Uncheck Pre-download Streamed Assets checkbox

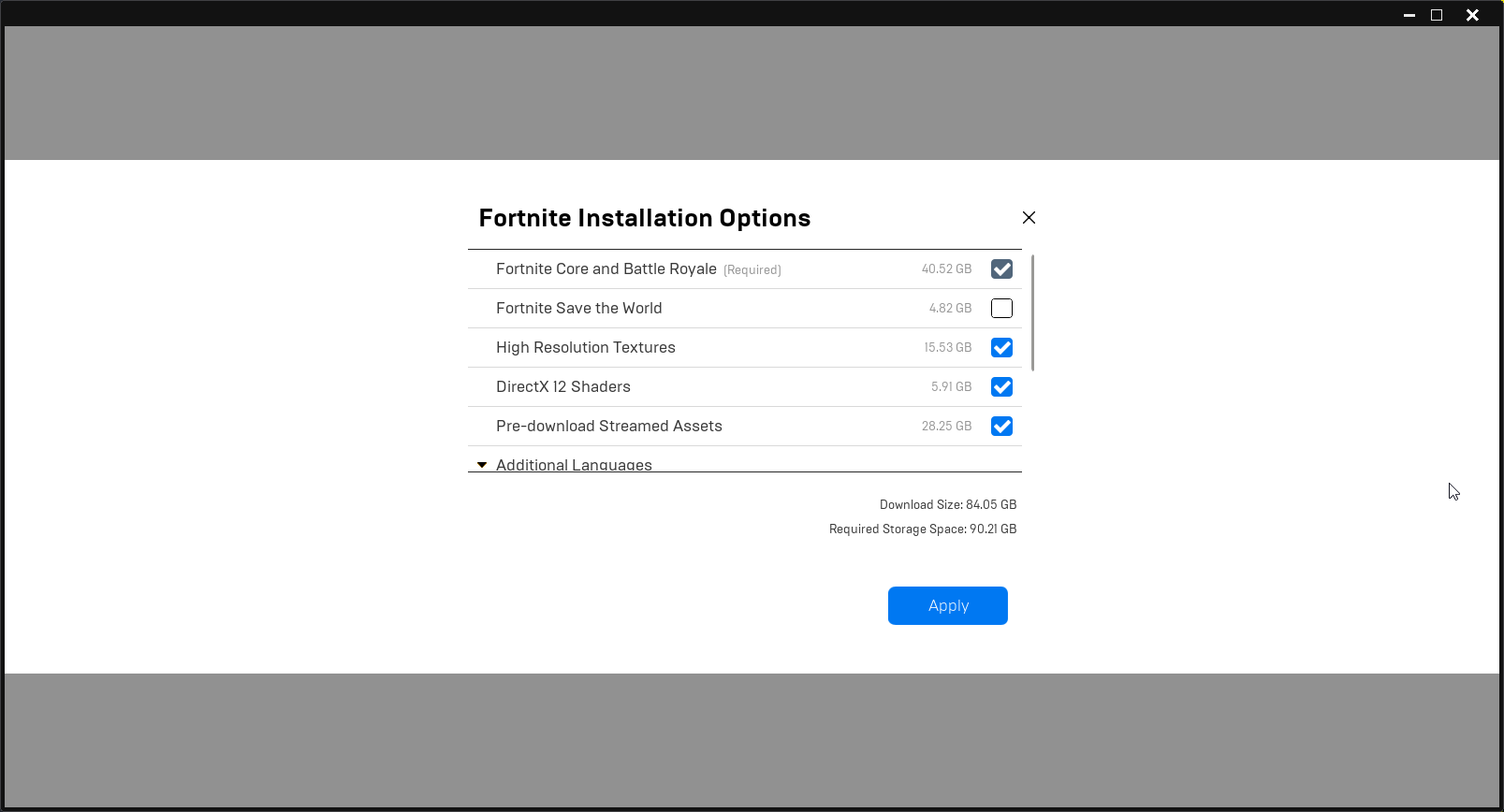point(1001,427)
